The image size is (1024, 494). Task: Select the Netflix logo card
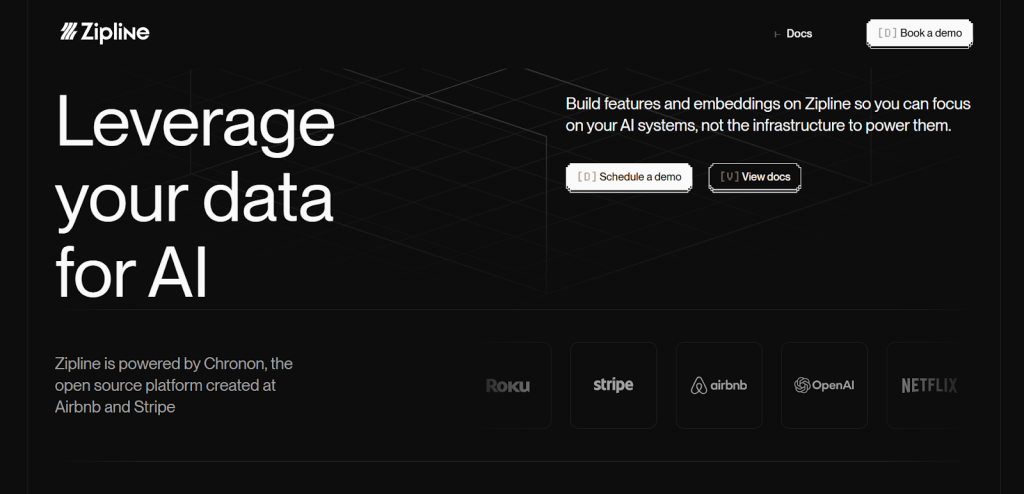click(x=929, y=386)
